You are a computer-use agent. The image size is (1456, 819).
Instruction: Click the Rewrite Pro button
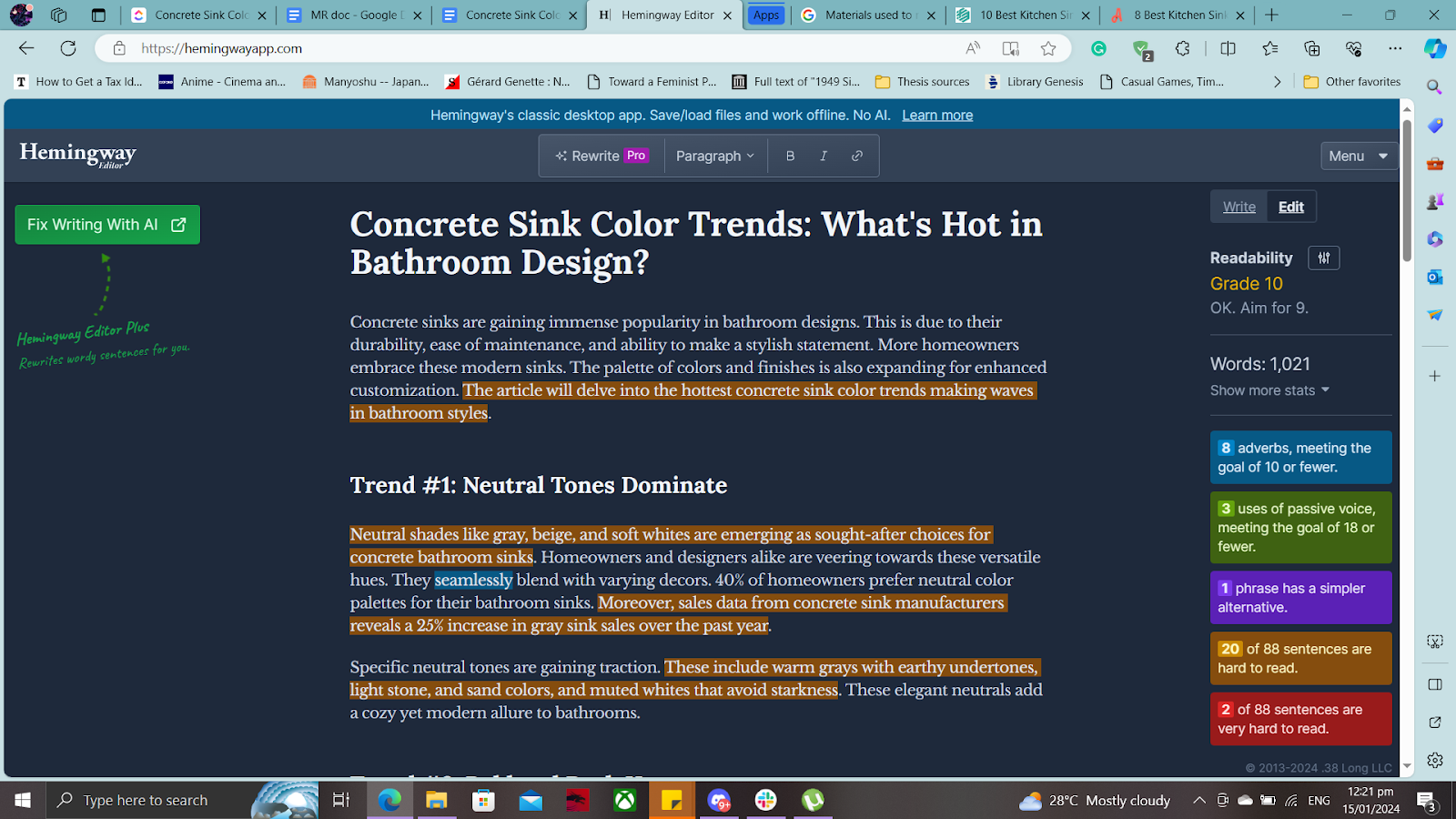pyautogui.click(x=602, y=156)
